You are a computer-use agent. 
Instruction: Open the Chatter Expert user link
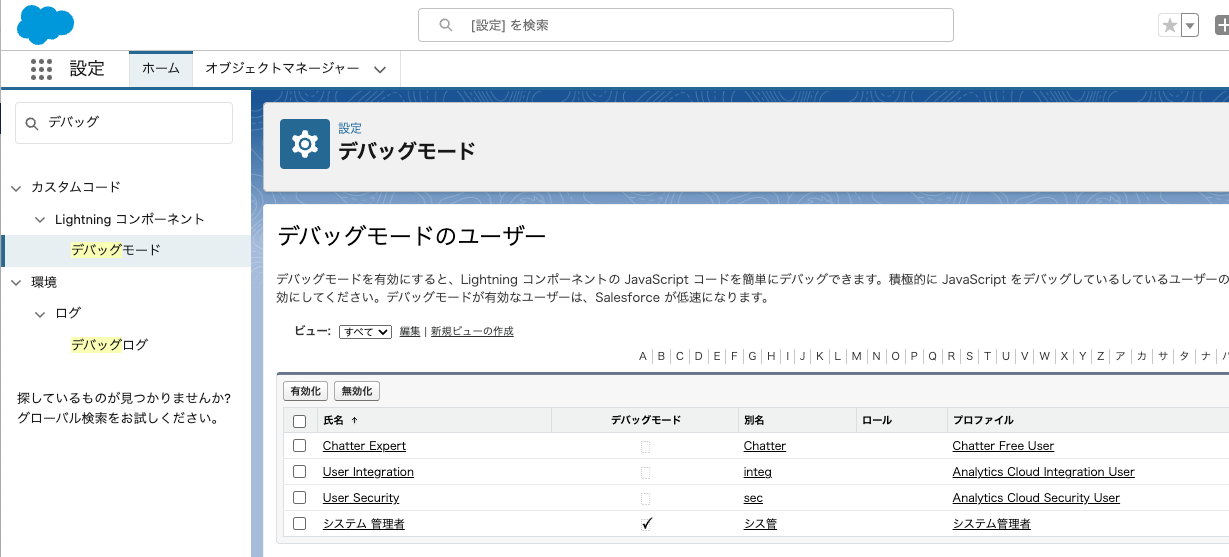click(364, 446)
